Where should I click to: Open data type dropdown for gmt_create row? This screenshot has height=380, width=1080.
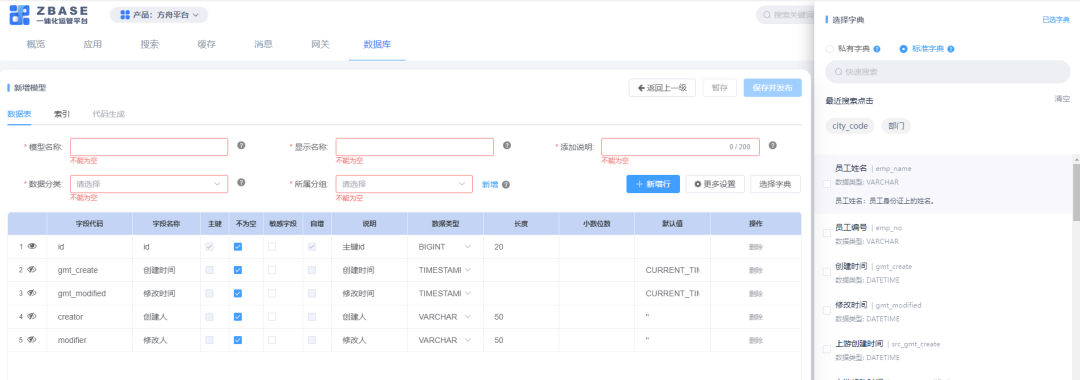[x=445, y=270]
